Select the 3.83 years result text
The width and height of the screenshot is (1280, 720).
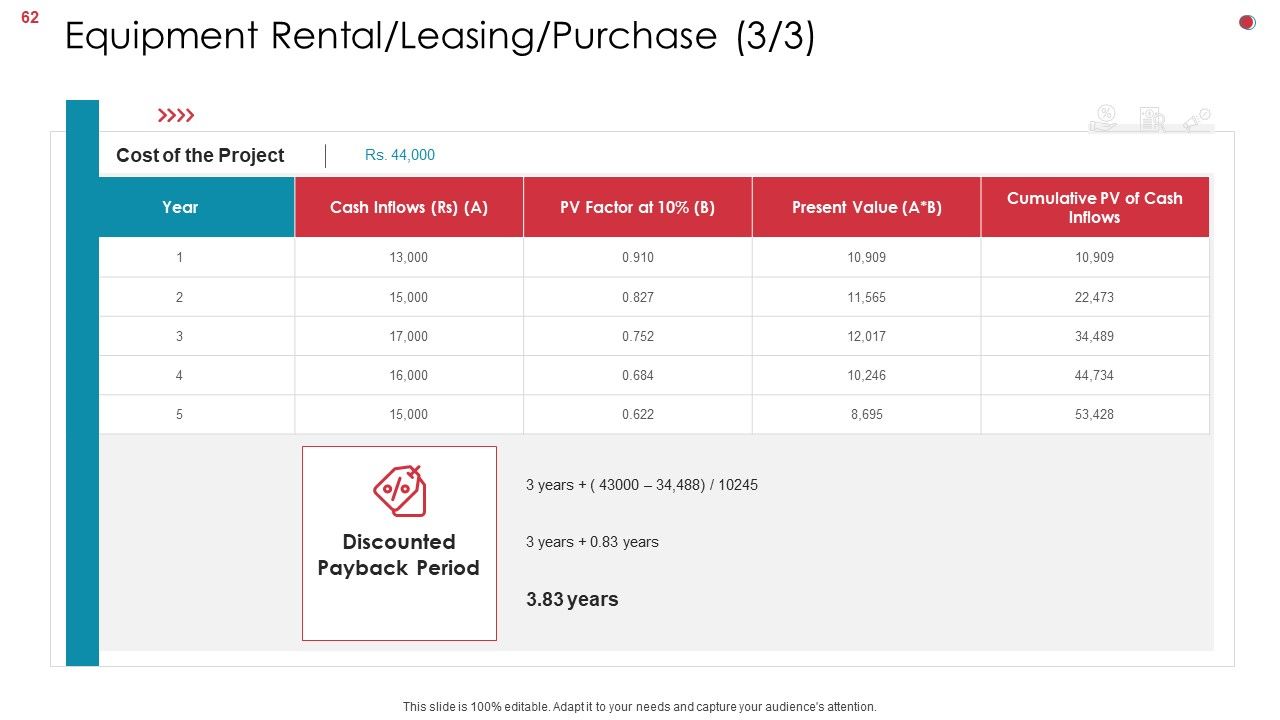(572, 599)
